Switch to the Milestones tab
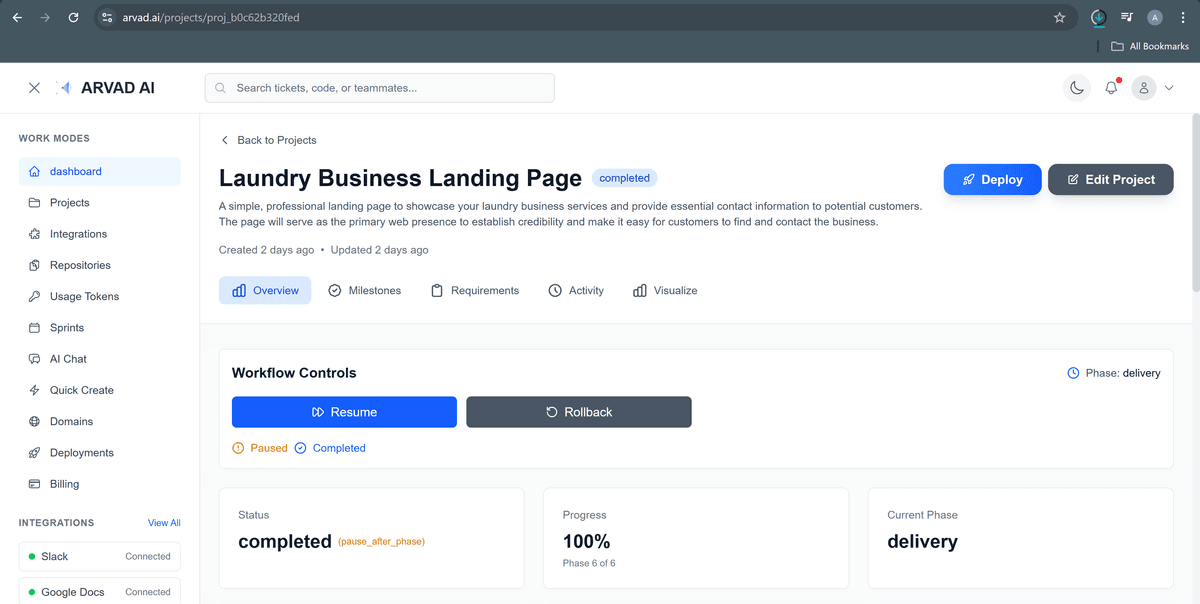This screenshot has width=1200, height=604. click(x=365, y=290)
